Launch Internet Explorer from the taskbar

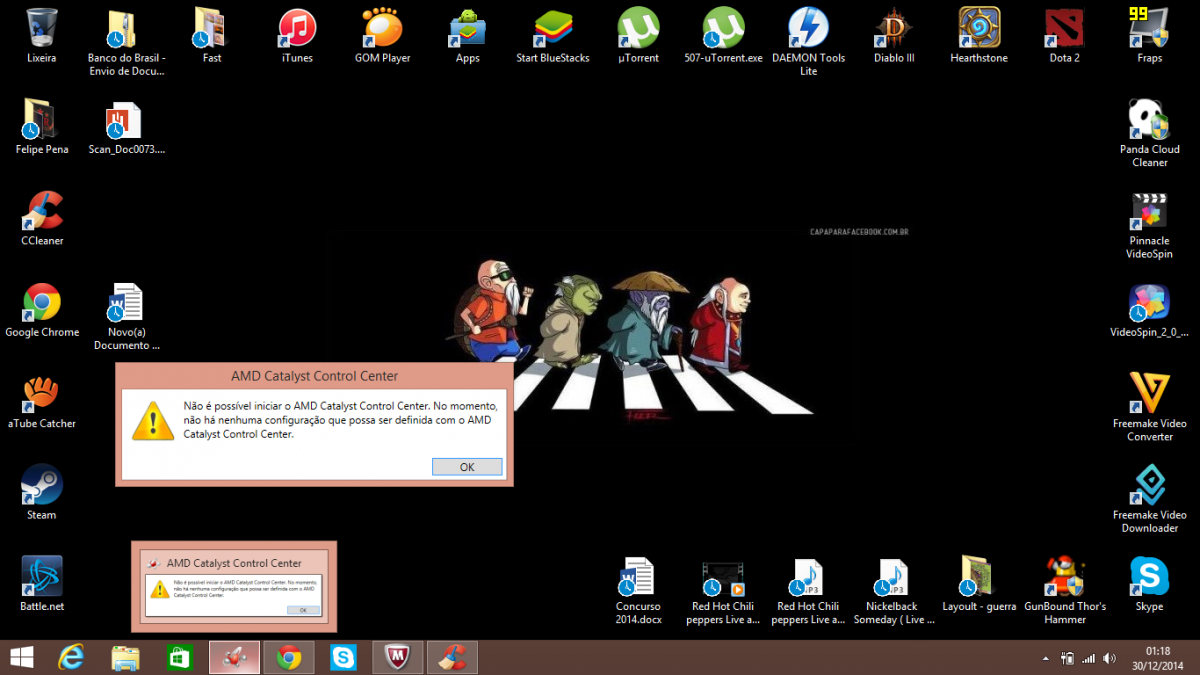point(71,657)
